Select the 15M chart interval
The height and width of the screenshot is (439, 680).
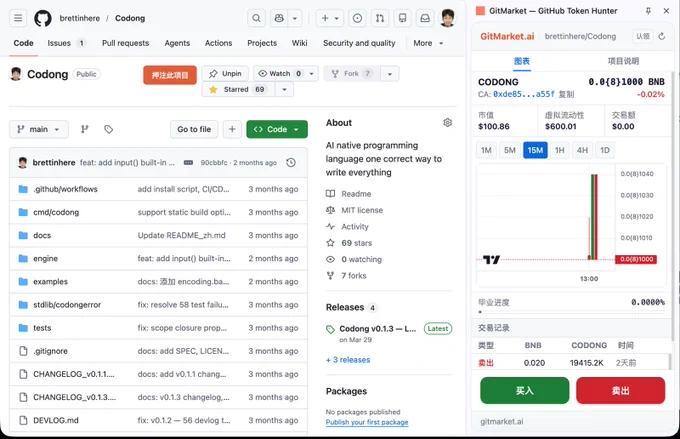535,150
